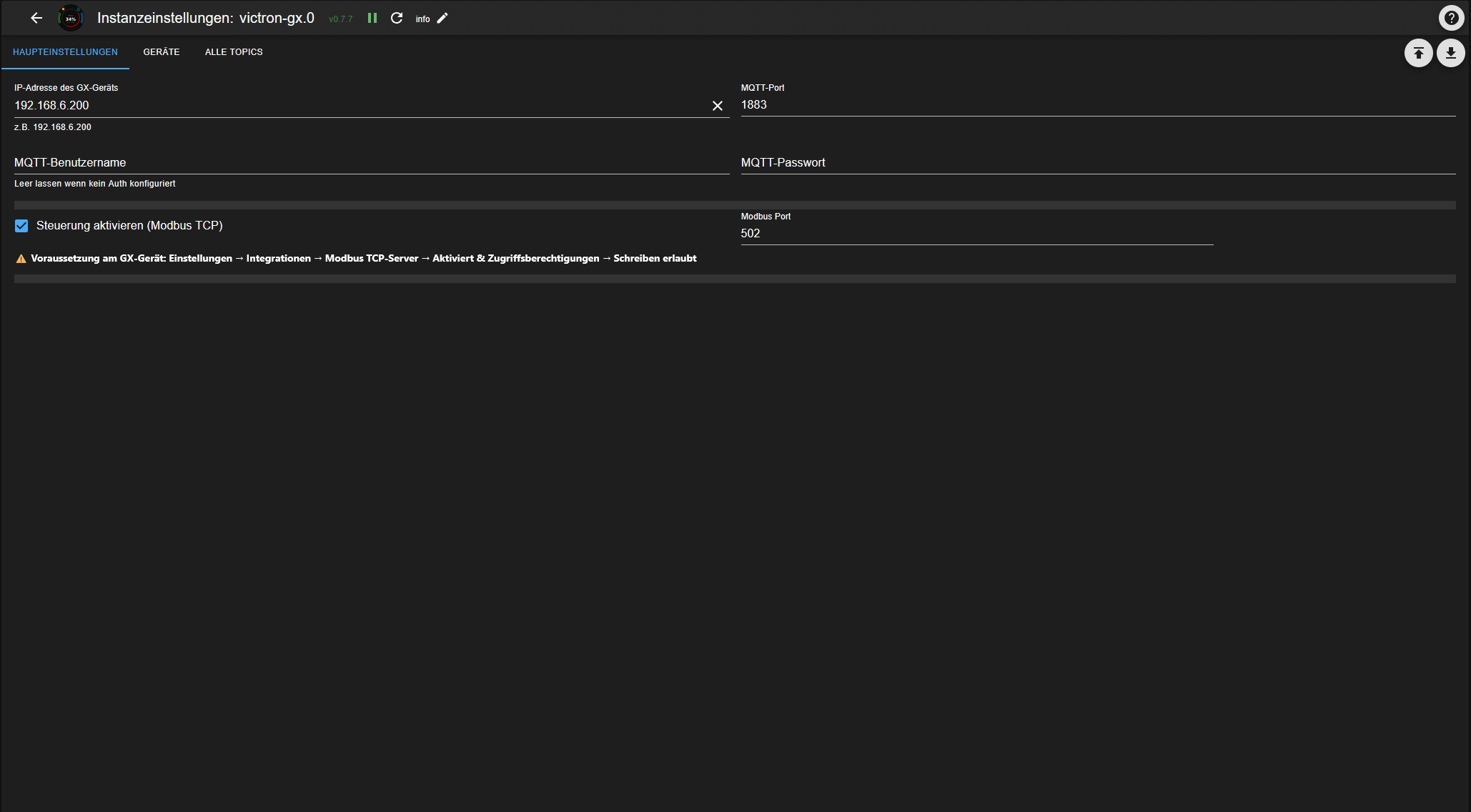Viewport: 1471px width, 812px height.
Task: Download configuration with download icon
Action: (x=1451, y=53)
